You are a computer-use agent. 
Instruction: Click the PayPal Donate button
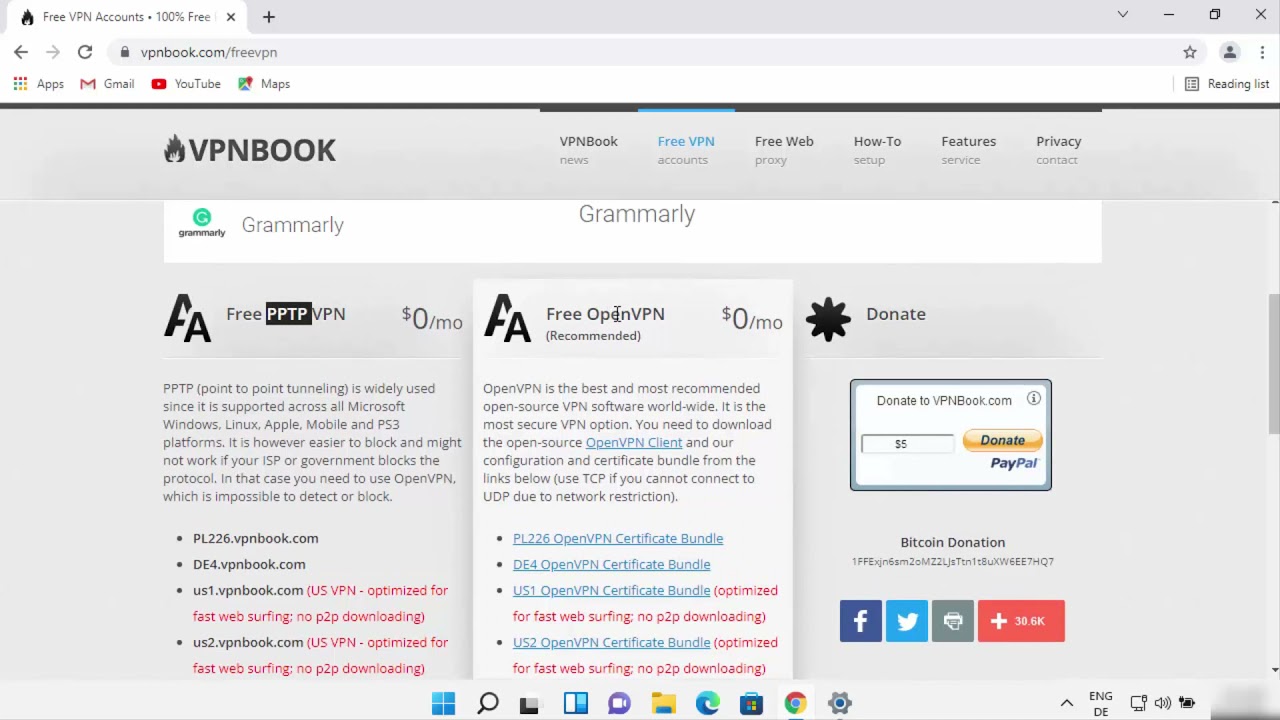[x=1003, y=441]
